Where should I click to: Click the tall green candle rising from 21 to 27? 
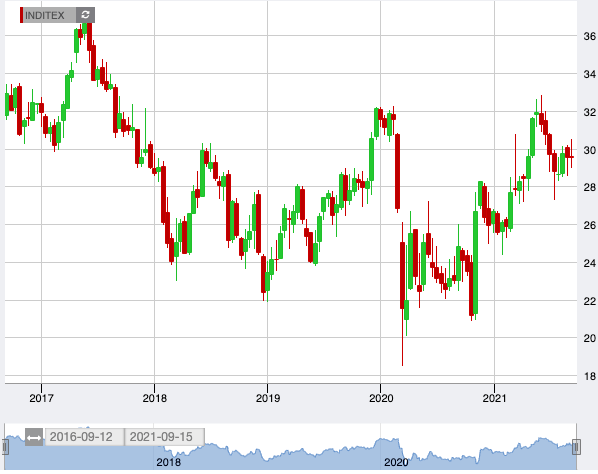point(475,263)
